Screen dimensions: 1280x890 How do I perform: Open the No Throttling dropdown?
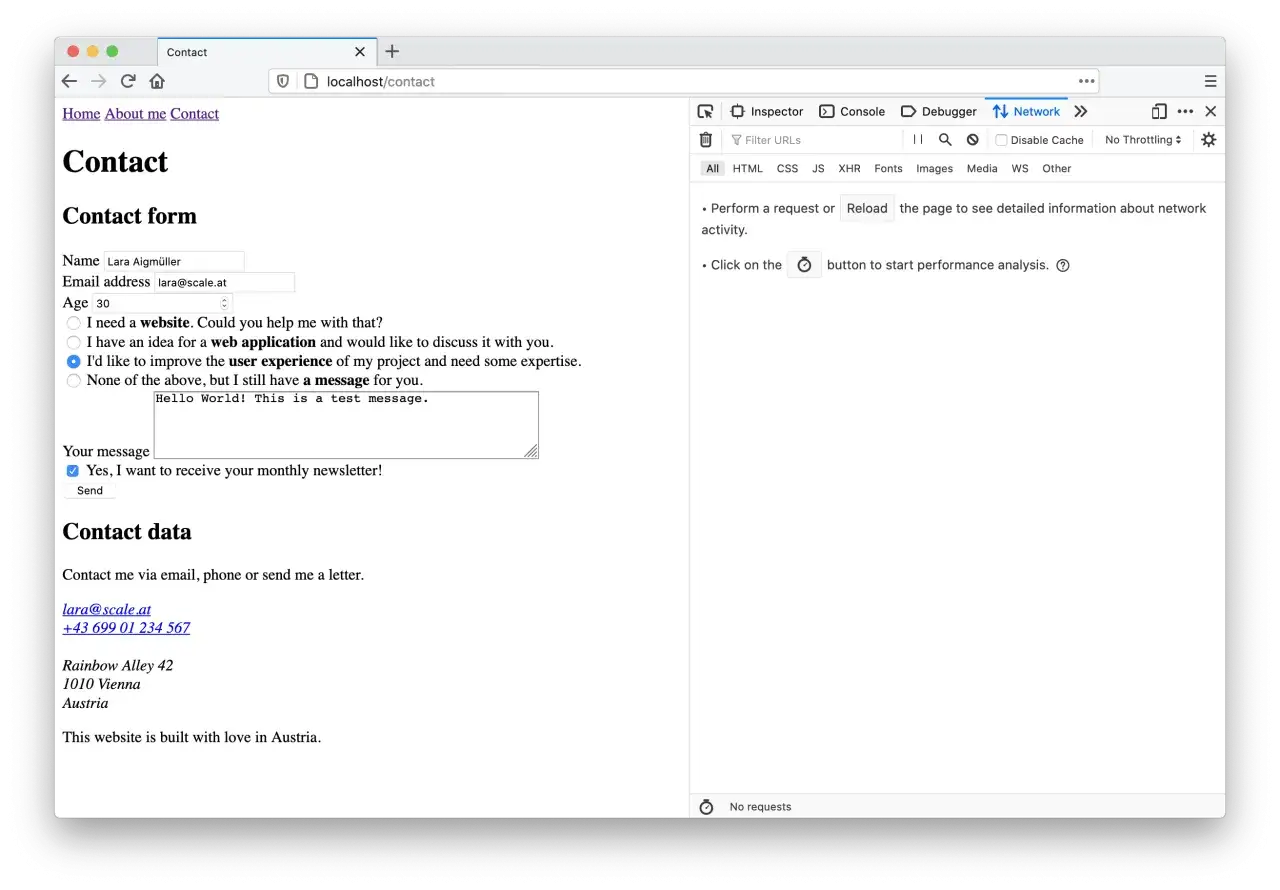pos(1143,140)
